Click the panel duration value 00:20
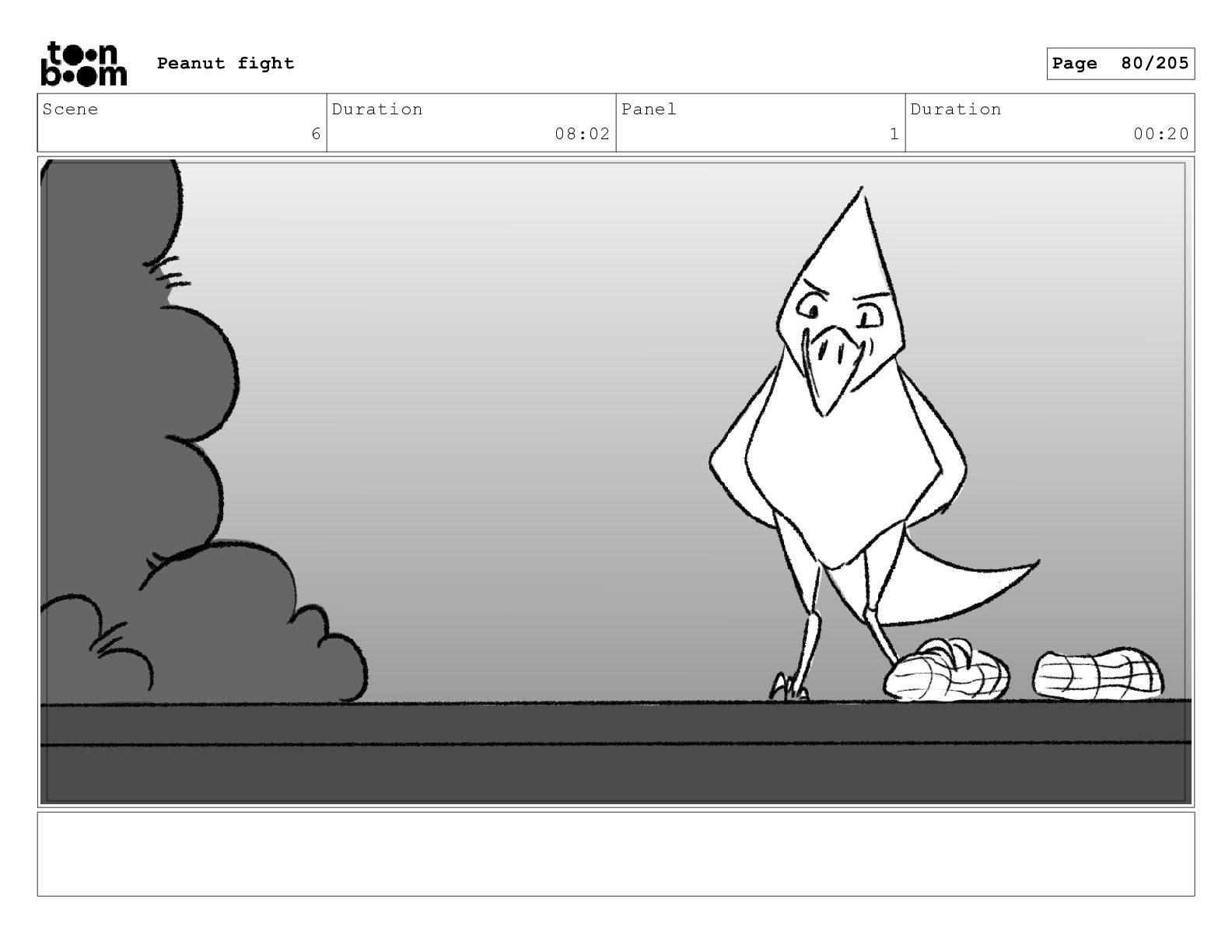 pyautogui.click(x=1161, y=134)
